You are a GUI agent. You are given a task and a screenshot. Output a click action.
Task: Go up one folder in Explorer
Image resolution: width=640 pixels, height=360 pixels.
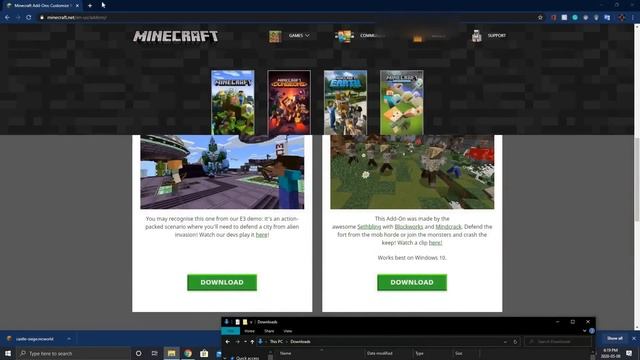pos(252,342)
